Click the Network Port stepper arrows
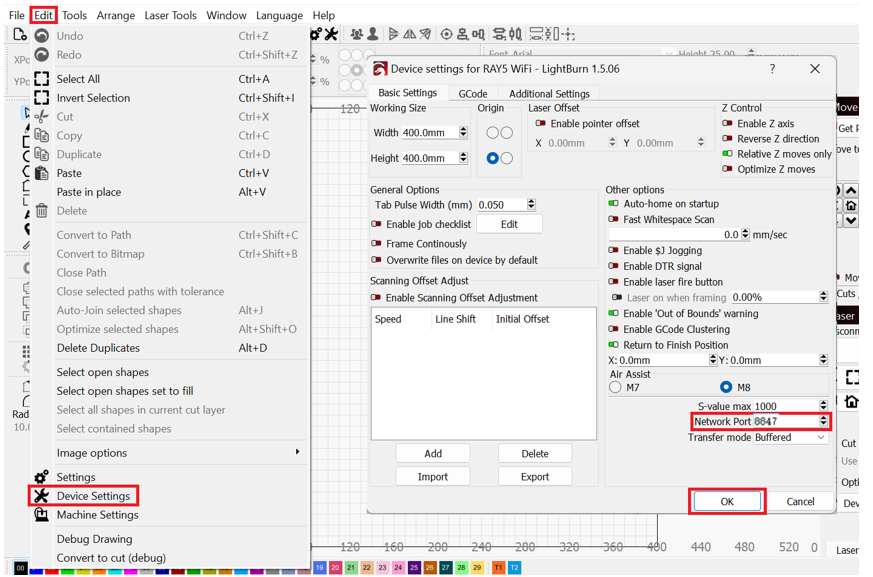 point(823,422)
